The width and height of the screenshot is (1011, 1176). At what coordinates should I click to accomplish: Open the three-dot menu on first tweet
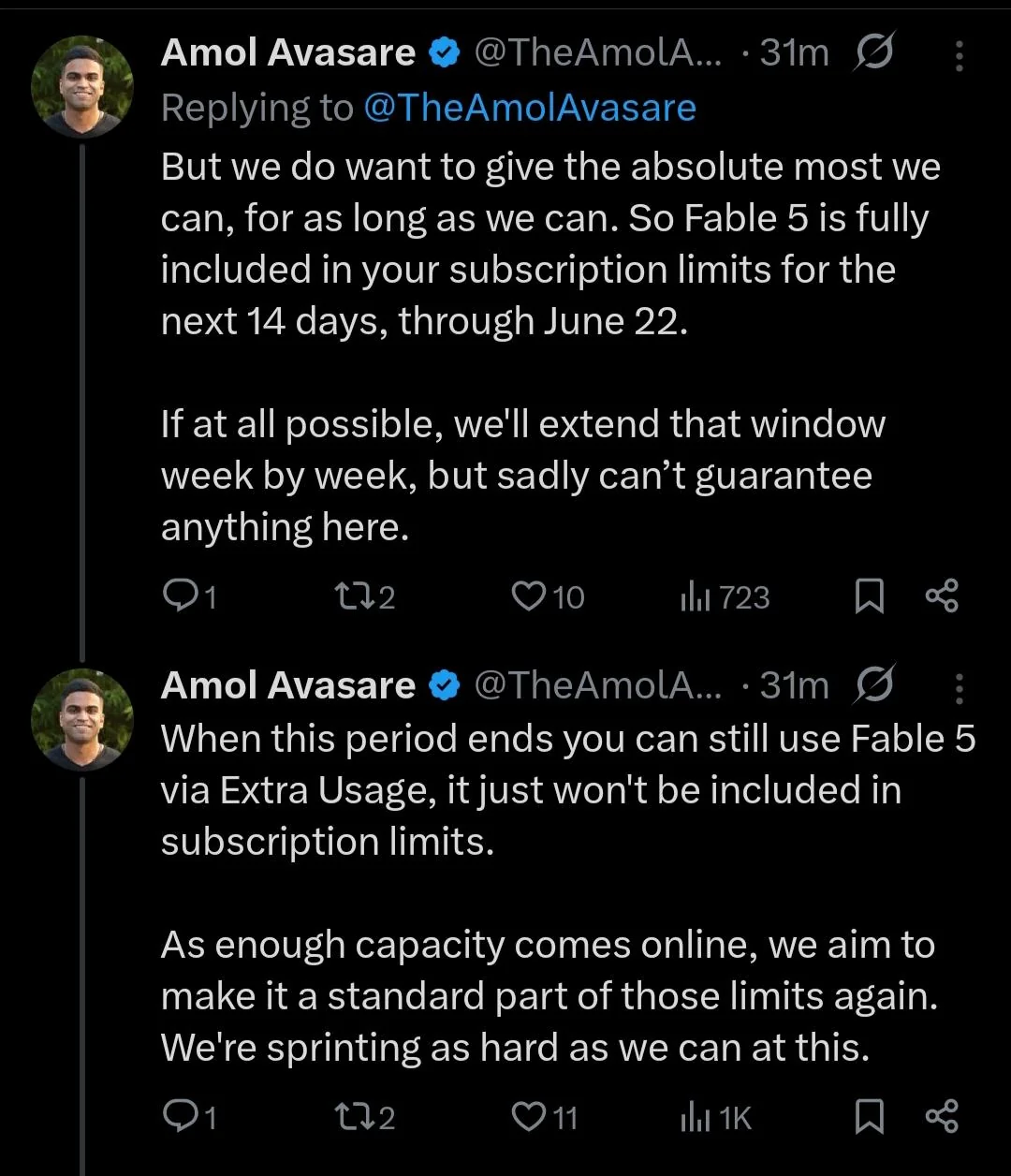pos(959,55)
